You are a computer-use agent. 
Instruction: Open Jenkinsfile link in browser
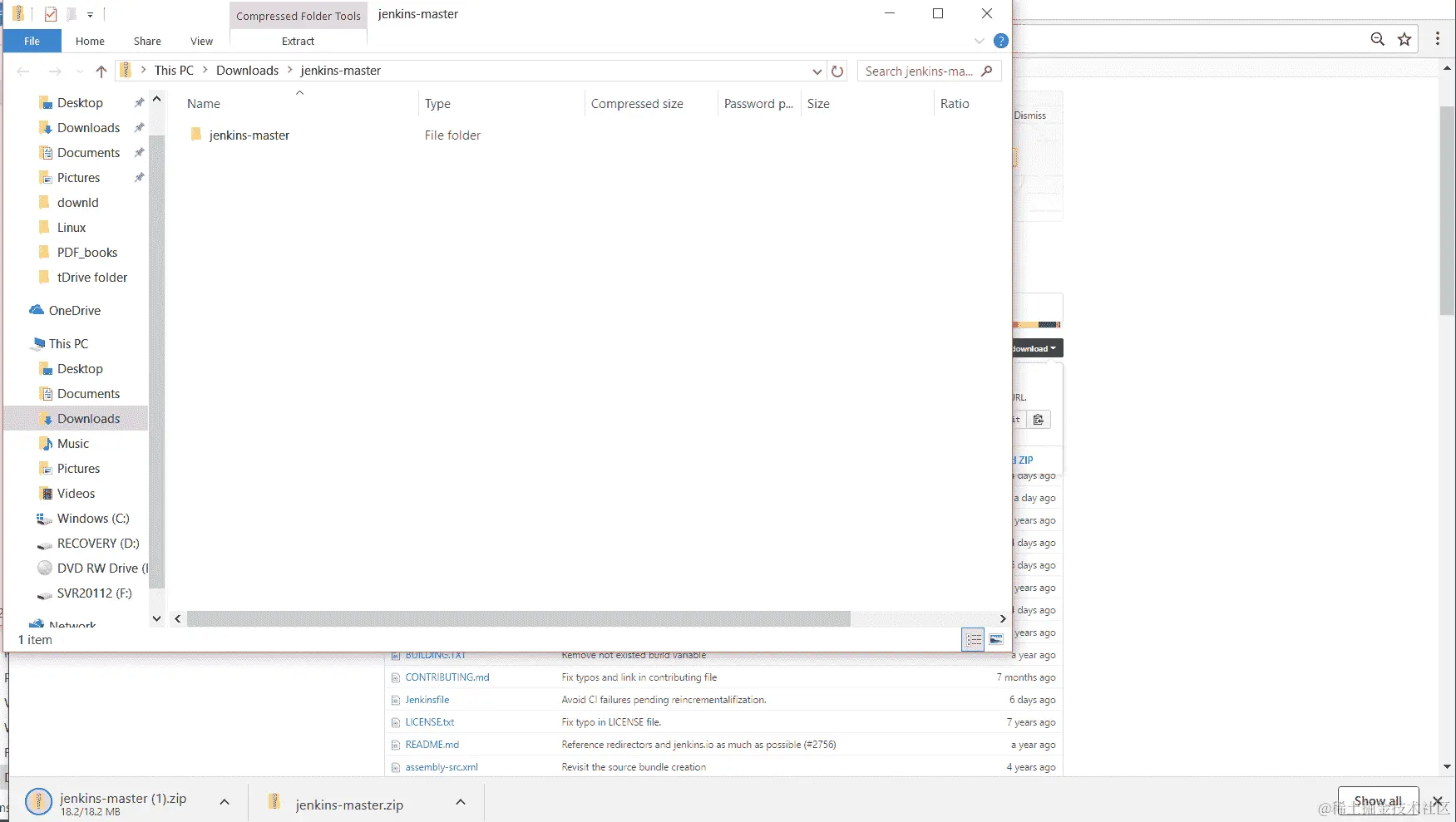click(x=427, y=700)
